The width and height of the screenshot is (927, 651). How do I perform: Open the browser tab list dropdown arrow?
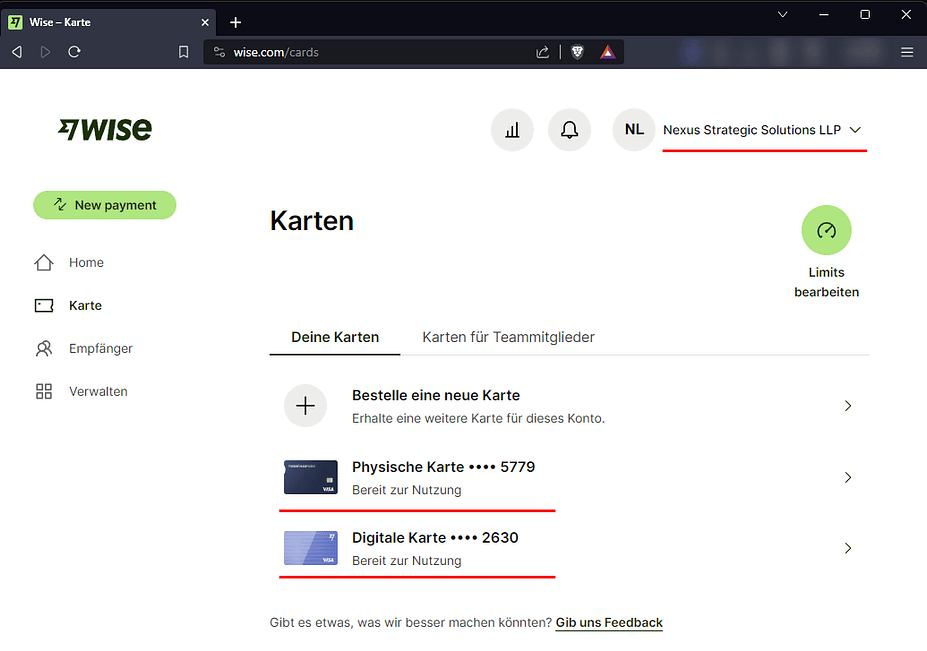click(782, 14)
